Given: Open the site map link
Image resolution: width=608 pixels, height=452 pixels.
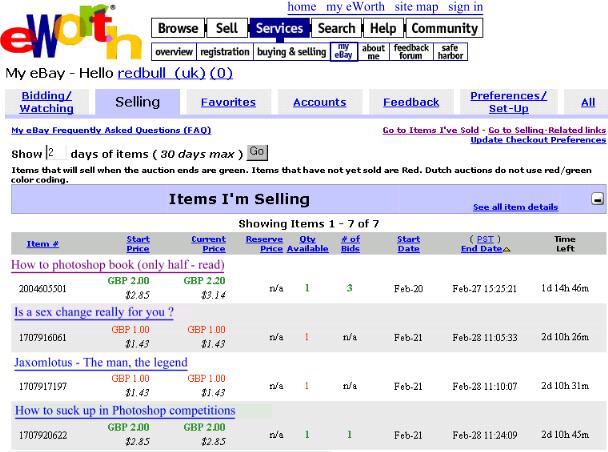Looking at the screenshot, I should (x=416, y=7).
